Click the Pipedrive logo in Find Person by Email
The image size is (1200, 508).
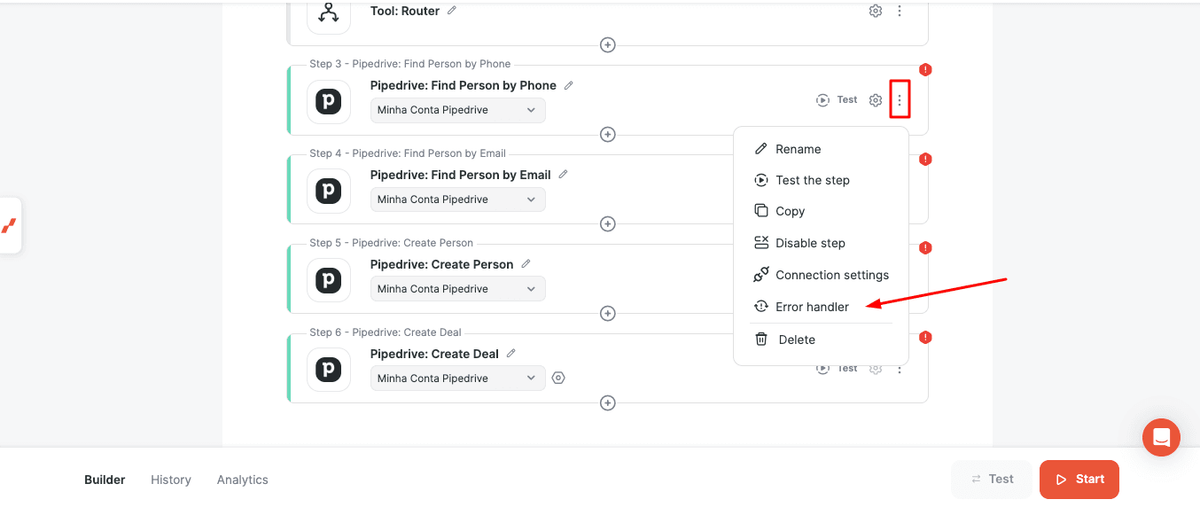click(328, 191)
